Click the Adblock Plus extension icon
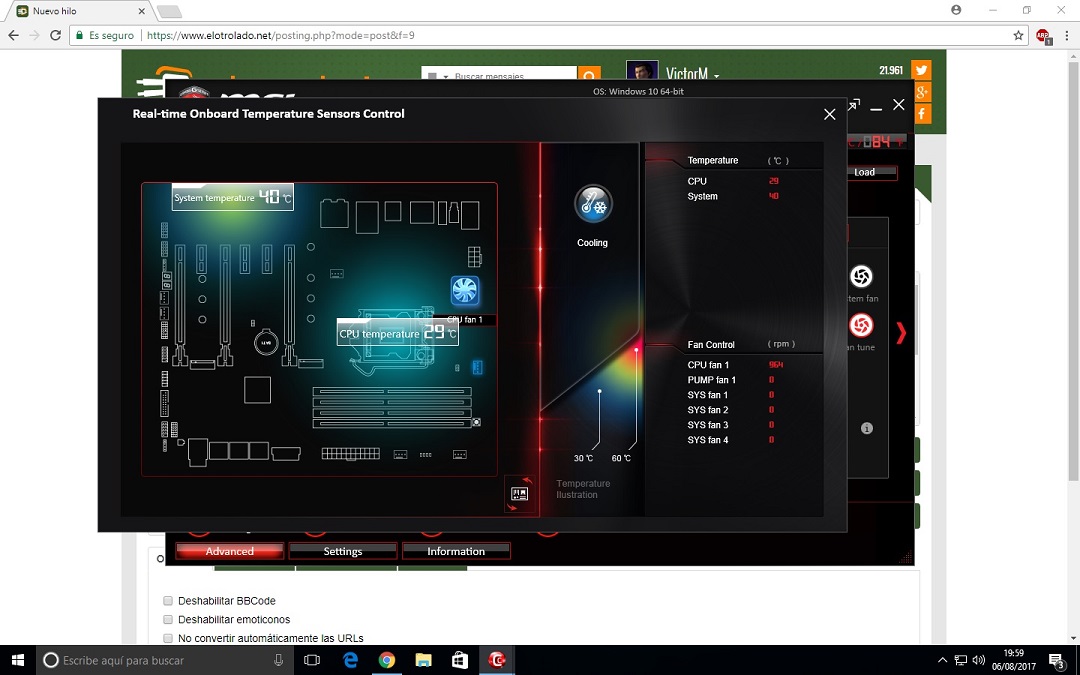The width and height of the screenshot is (1080, 675). [1043, 35]
